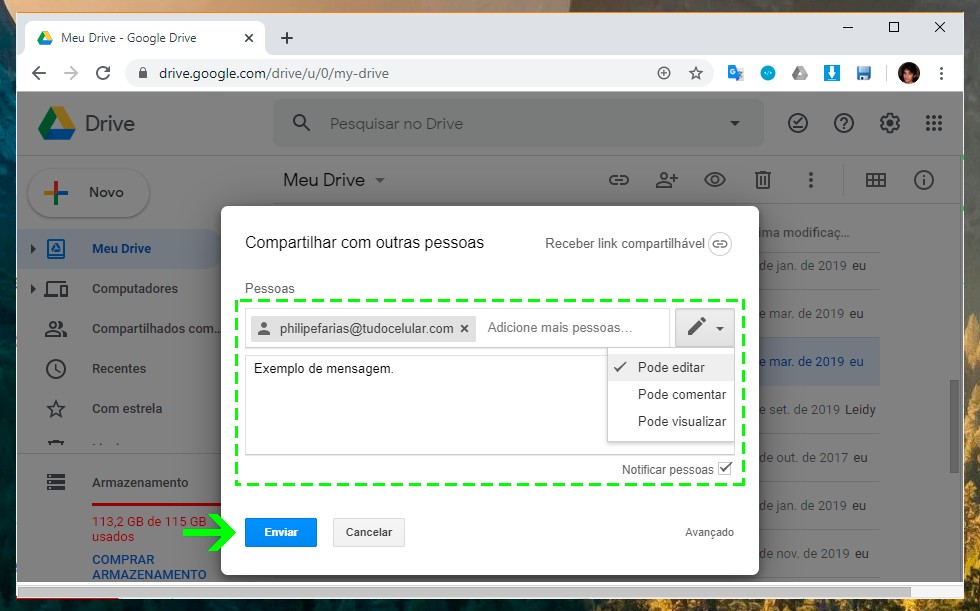Select the Meu Drive - Google Drive tab
Viewport: 980px width, 611px height.
coord(145,38)
